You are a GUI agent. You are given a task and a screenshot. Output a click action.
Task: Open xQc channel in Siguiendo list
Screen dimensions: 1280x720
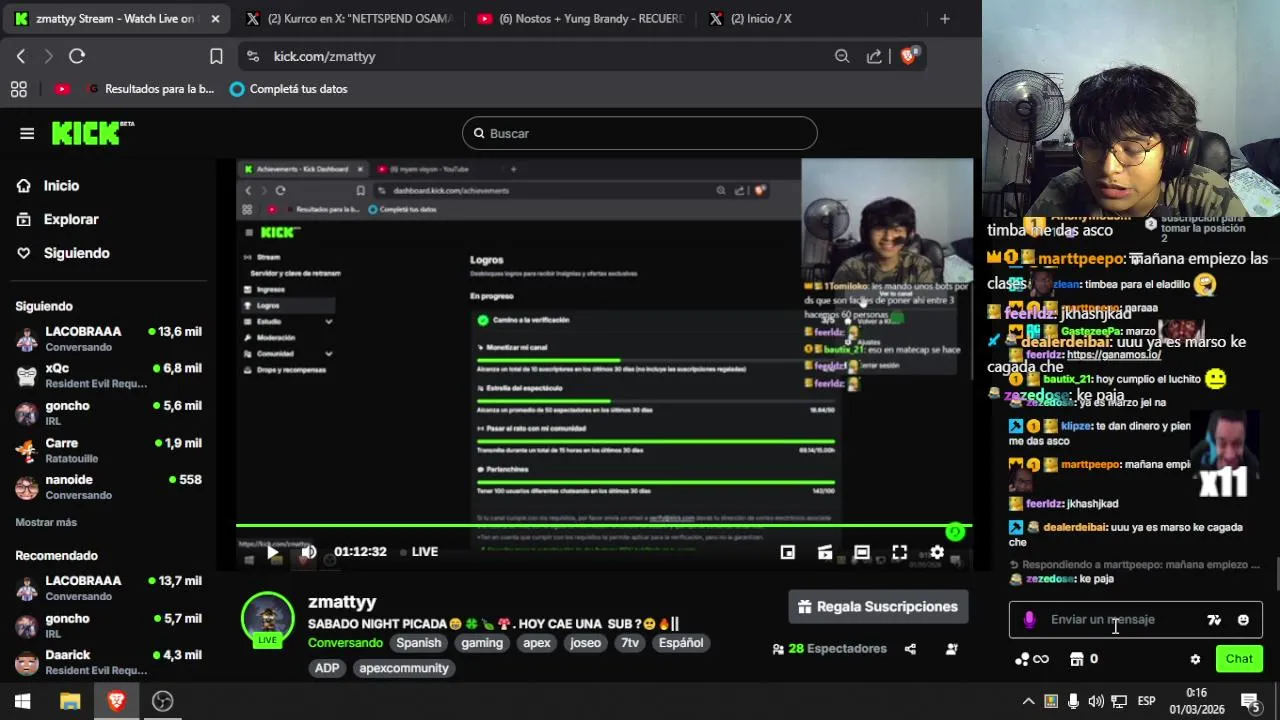click(x=108, y=375)
